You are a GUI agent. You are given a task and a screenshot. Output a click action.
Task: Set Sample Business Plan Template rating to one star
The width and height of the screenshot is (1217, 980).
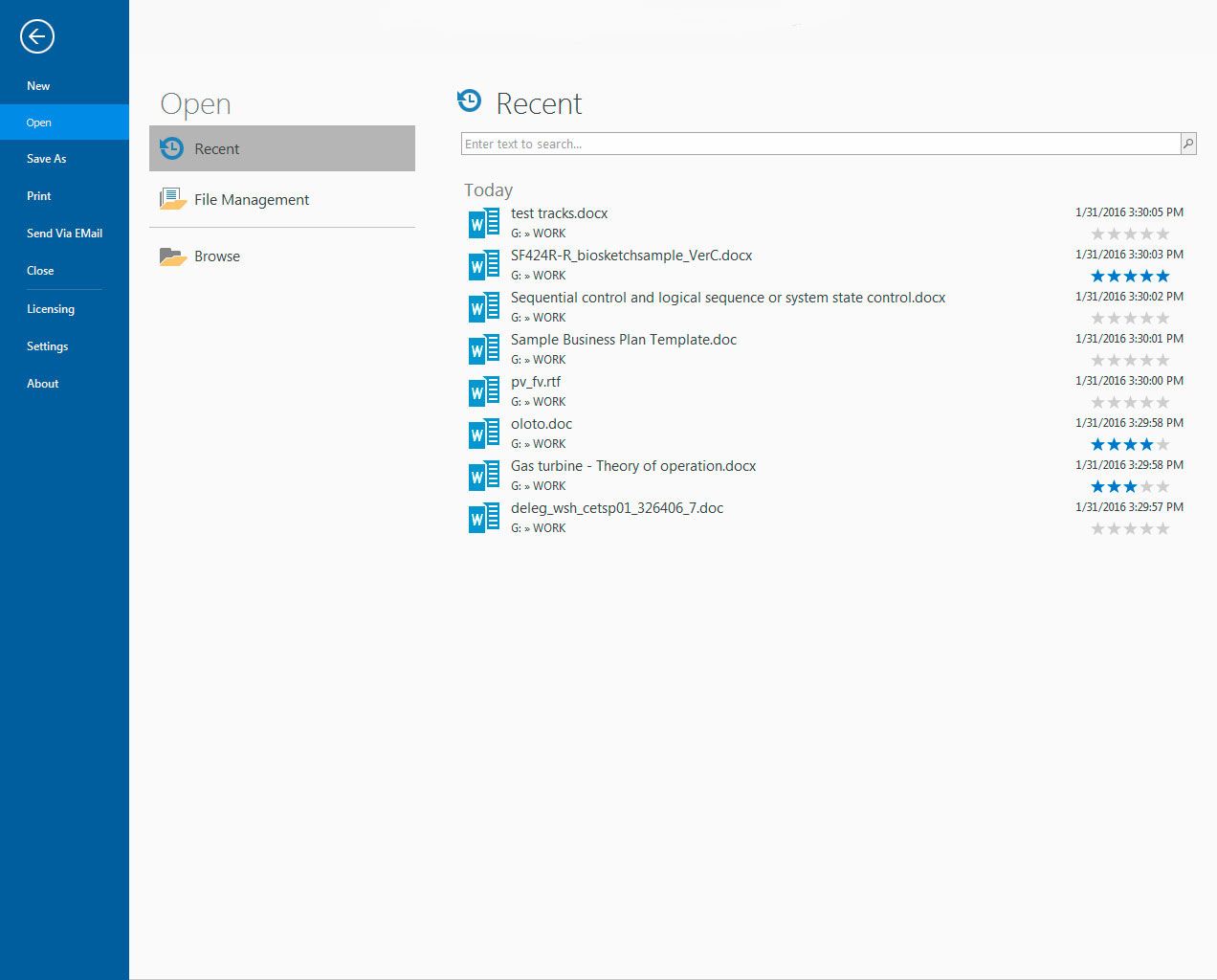(1098, 361)
